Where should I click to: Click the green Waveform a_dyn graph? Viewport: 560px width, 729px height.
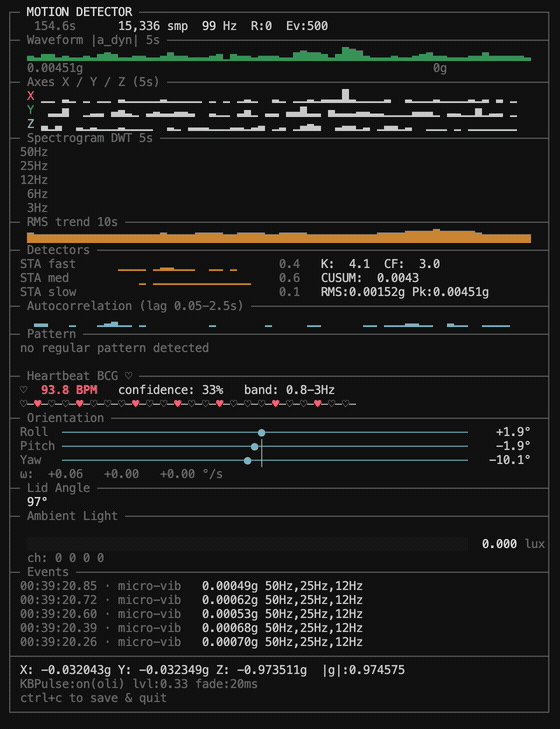point(279,54)
